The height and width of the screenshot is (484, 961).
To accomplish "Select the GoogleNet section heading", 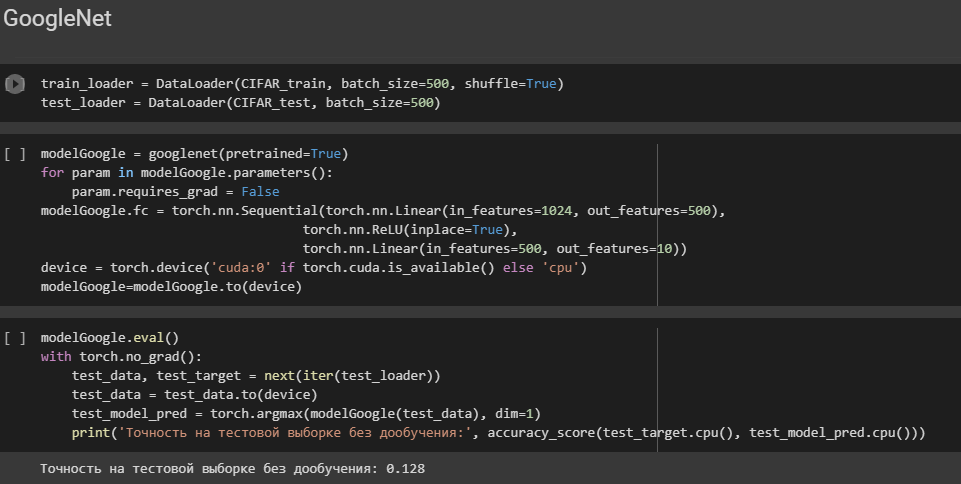I will [58, 18].
